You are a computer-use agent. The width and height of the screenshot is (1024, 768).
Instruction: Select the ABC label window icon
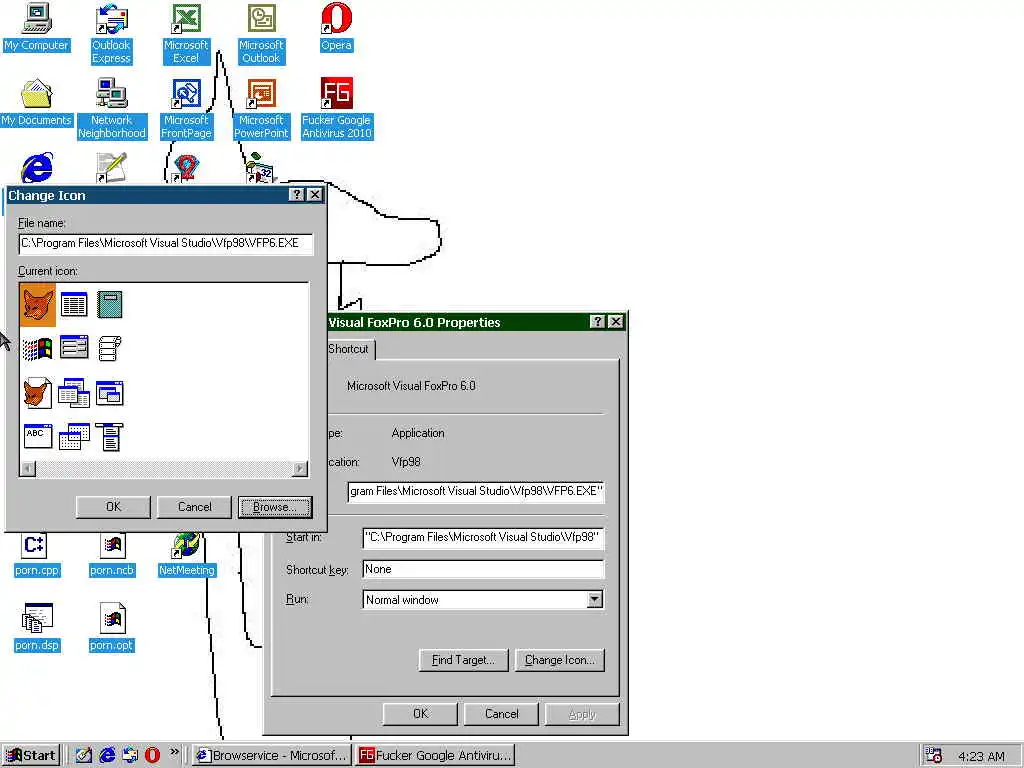[37, 436]
